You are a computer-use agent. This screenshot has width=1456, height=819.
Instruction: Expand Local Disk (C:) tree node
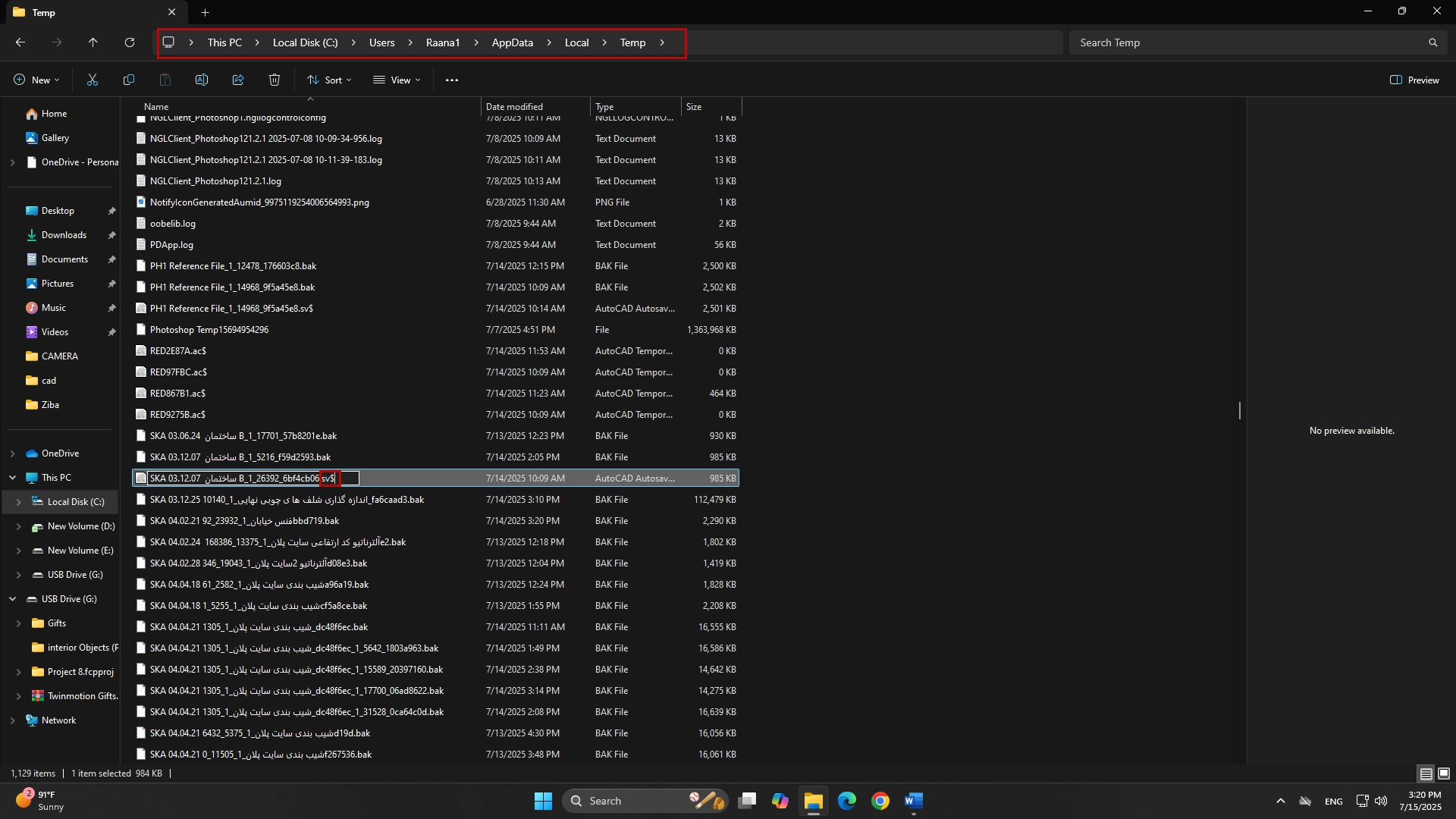[x=18, y=502]
